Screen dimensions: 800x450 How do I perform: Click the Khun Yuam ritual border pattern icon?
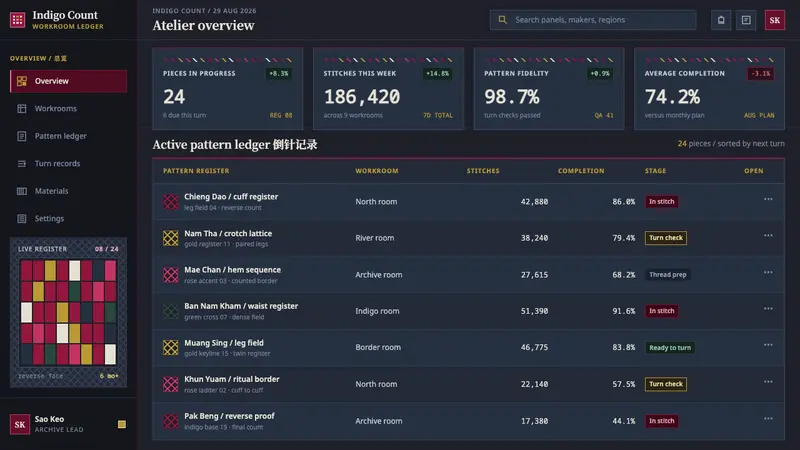[170, 384]
